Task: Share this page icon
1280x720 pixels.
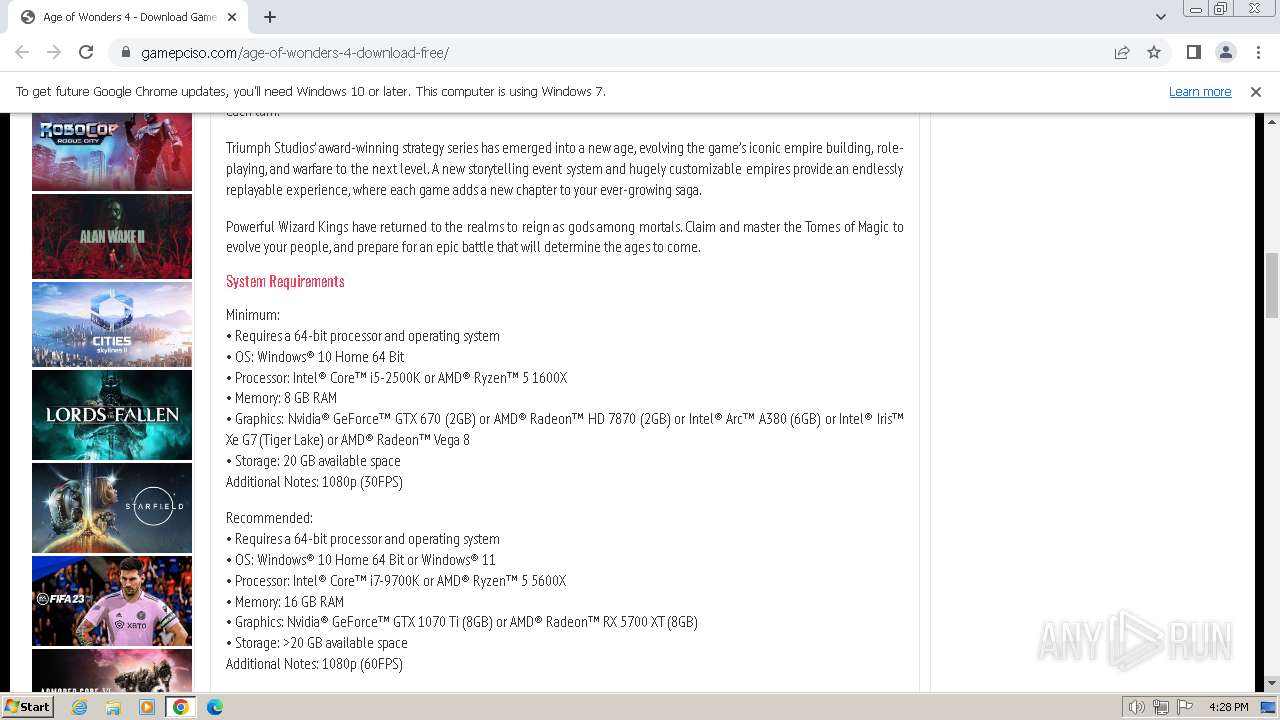Action: (x=1122, y=52)
